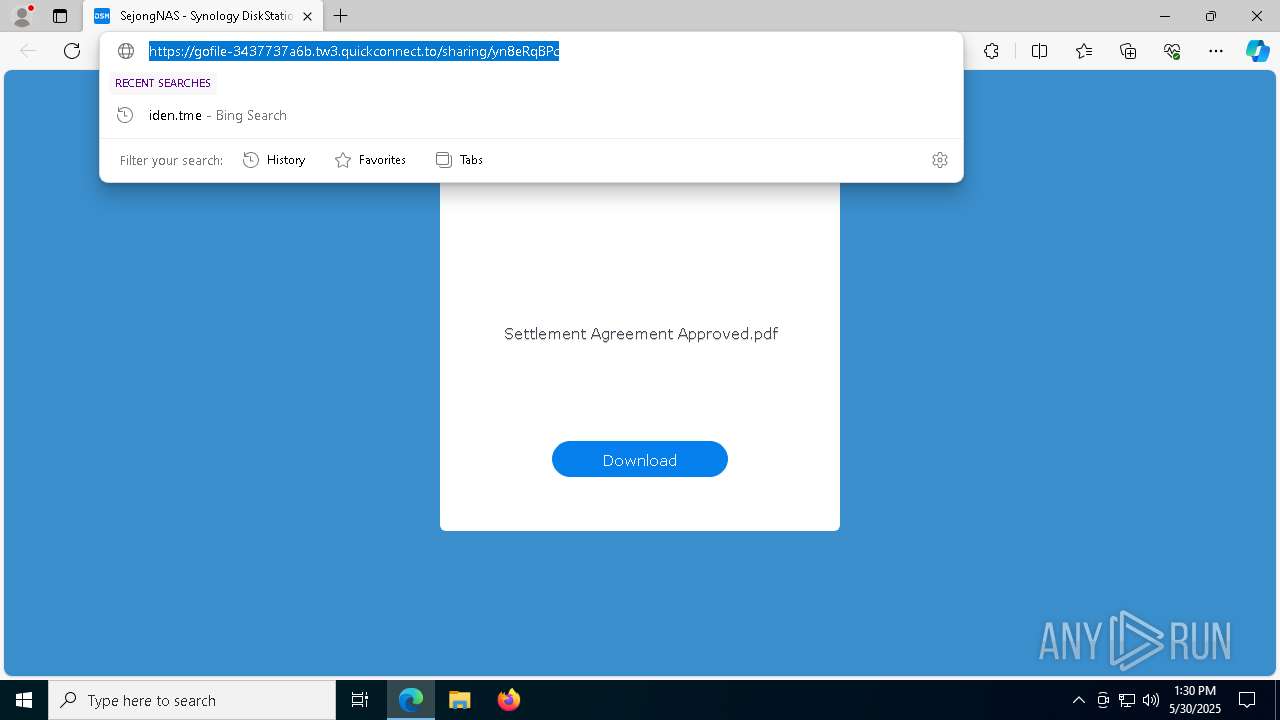Close the Edge browser window
Image resolution: width=1280 pixels, height=720 pixels.
[x=1257, y=16]
